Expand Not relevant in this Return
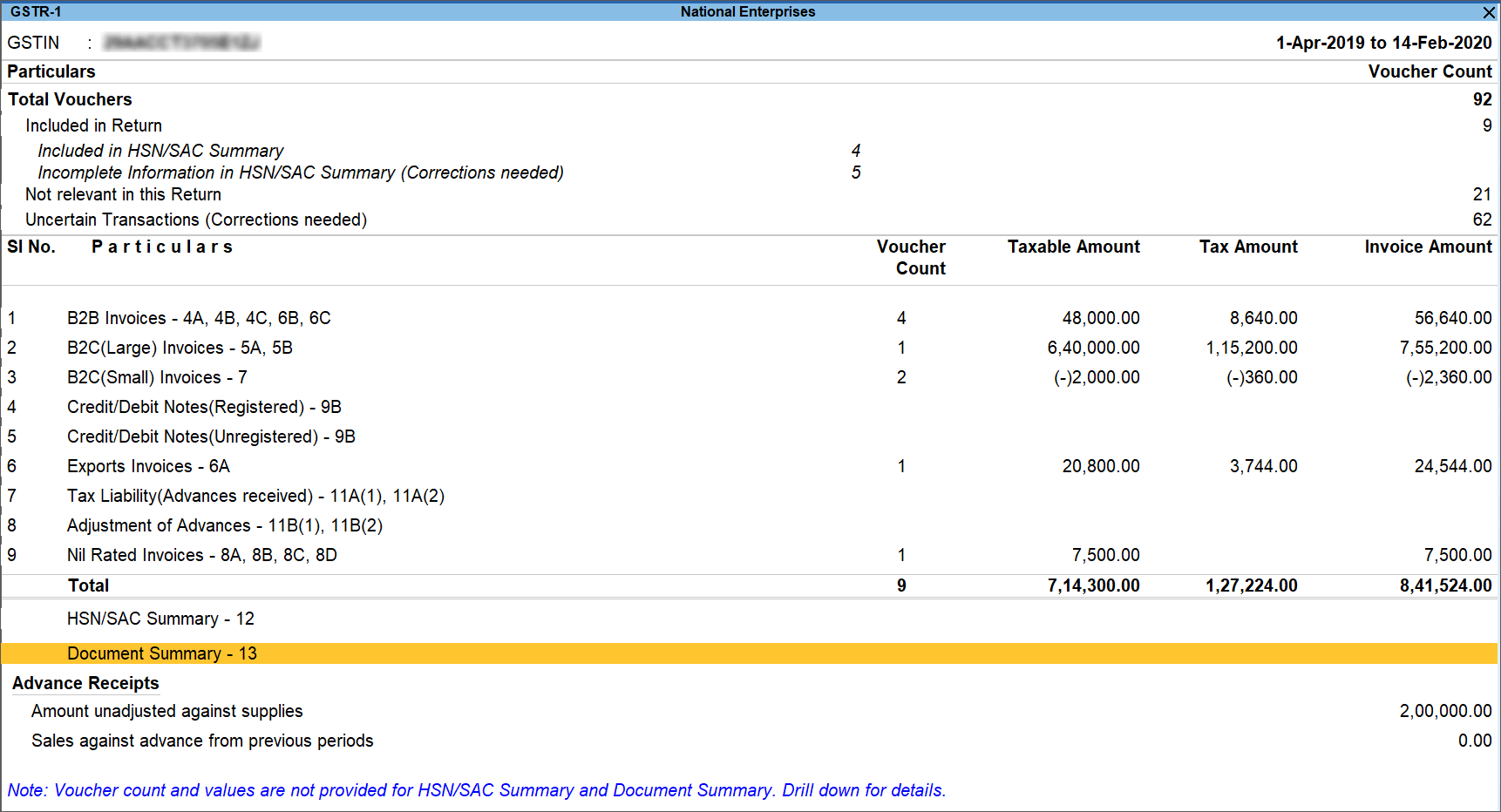 (x=123, y=194)
